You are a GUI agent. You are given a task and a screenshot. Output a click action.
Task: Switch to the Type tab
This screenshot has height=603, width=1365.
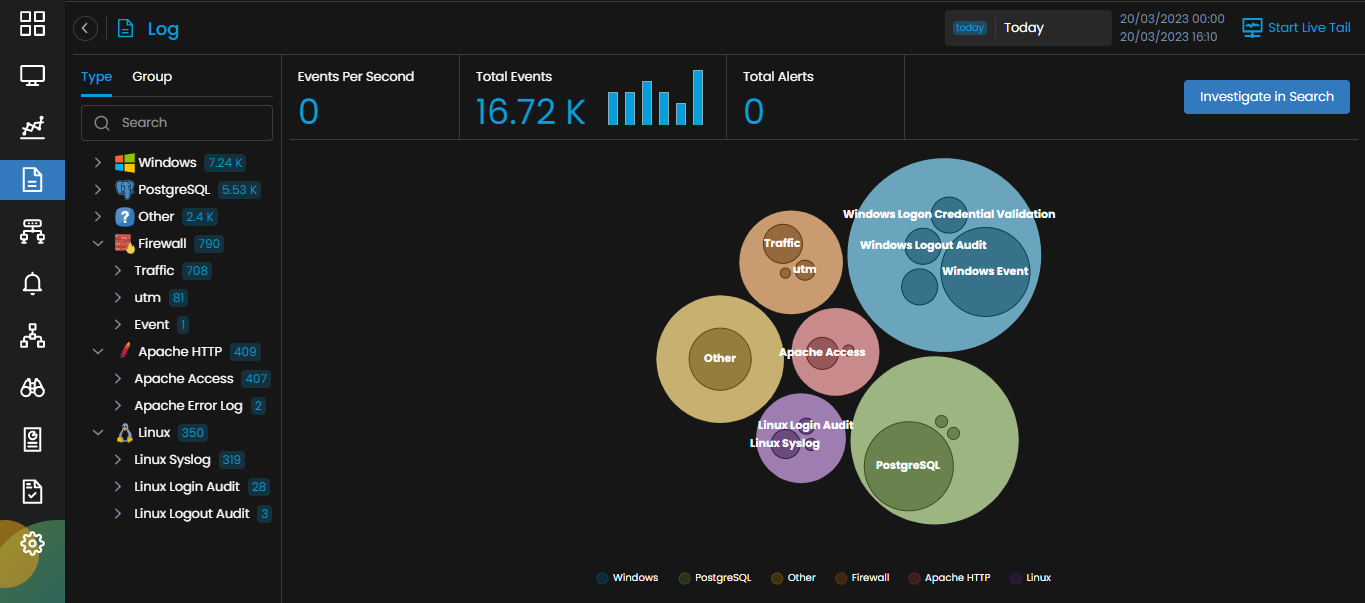coord(97,77)
